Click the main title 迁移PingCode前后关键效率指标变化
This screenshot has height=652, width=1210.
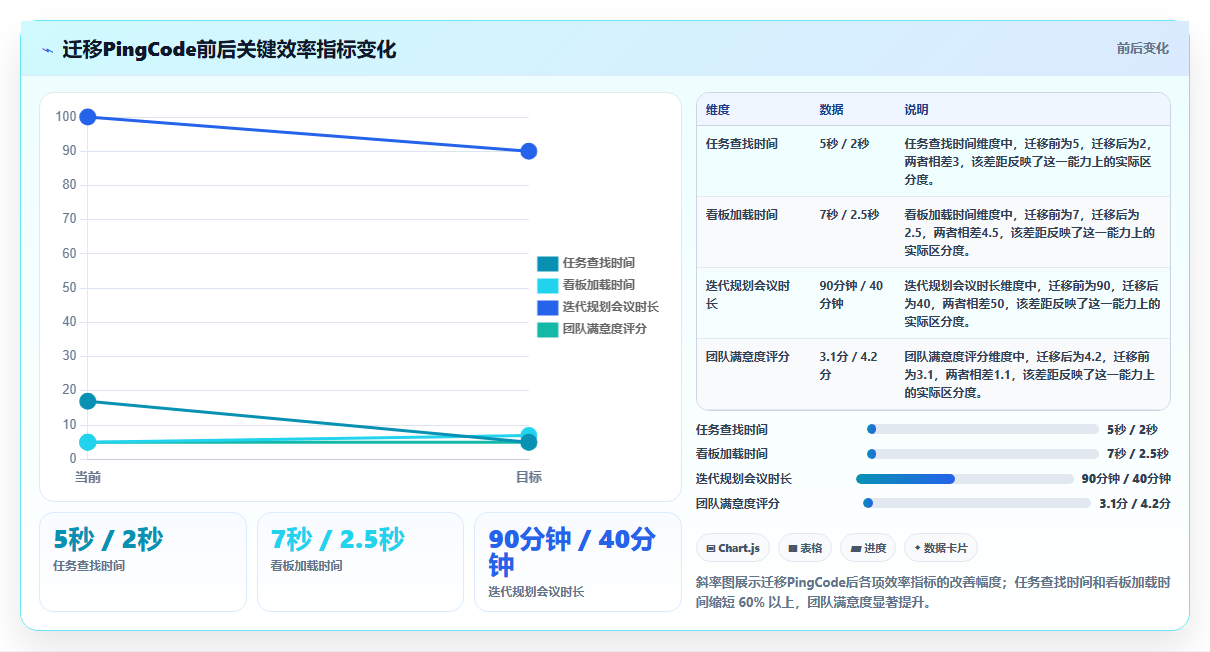coord(229,50)
